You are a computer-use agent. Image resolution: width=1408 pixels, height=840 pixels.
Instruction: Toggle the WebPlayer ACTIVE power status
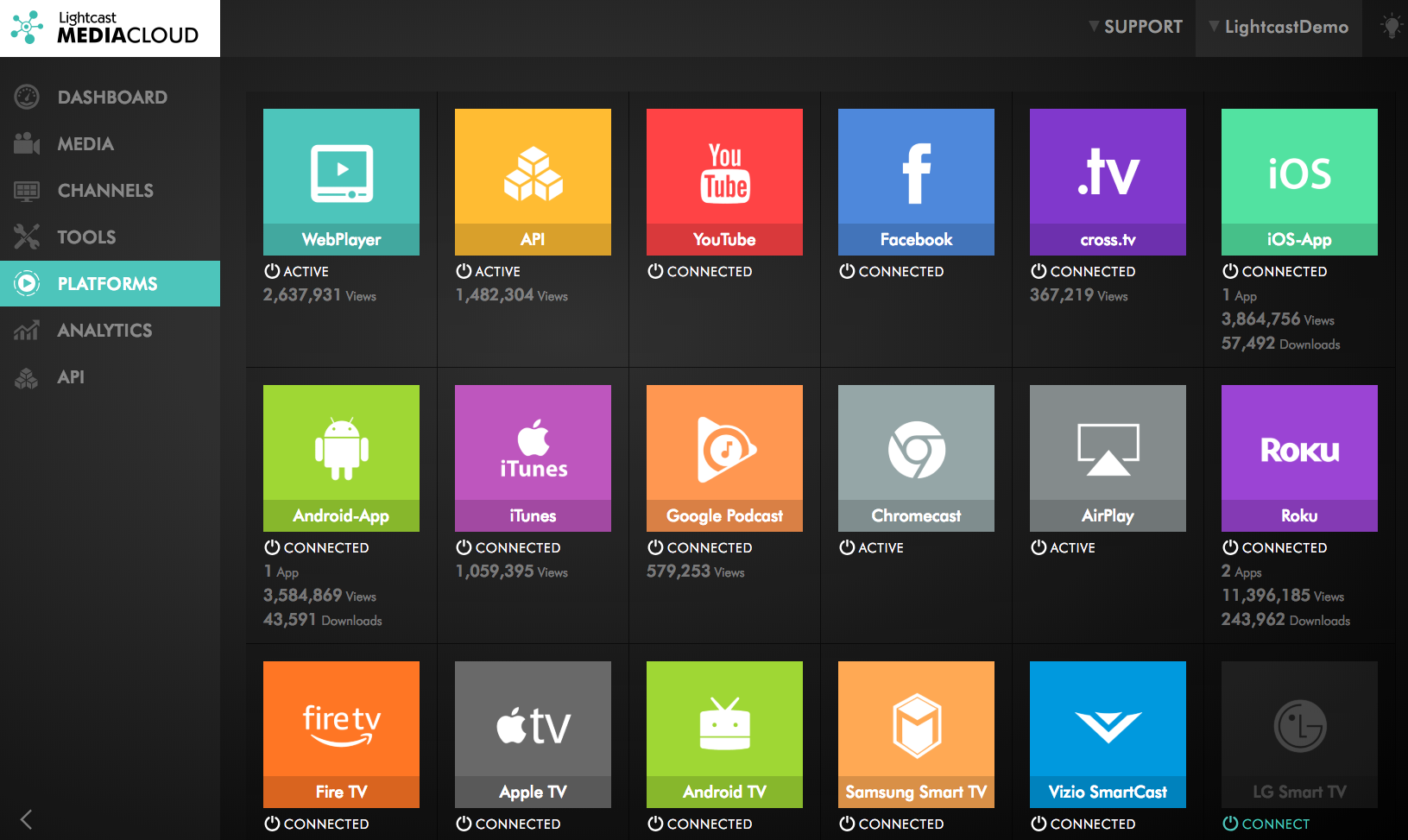click(x=272, y=271)
